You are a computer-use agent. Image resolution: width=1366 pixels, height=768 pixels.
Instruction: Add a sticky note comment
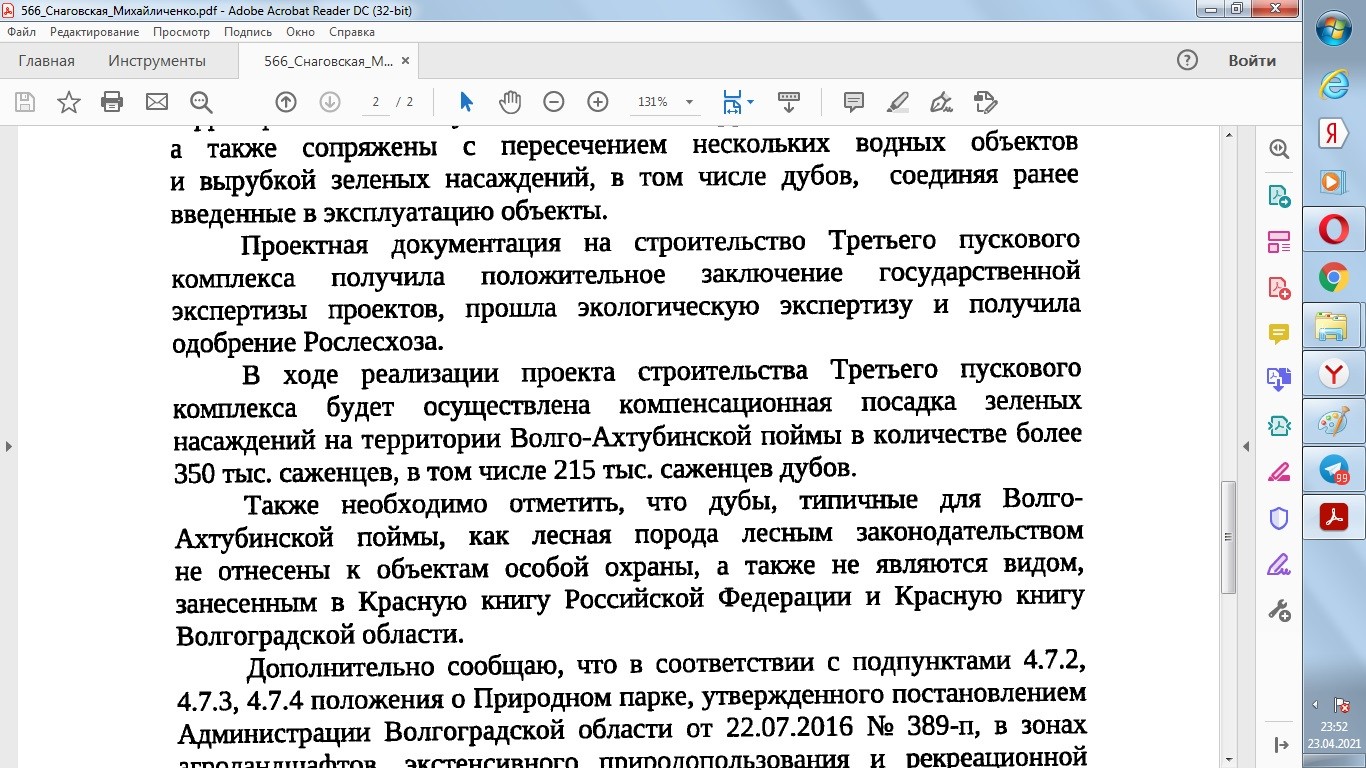click(853, 102)
